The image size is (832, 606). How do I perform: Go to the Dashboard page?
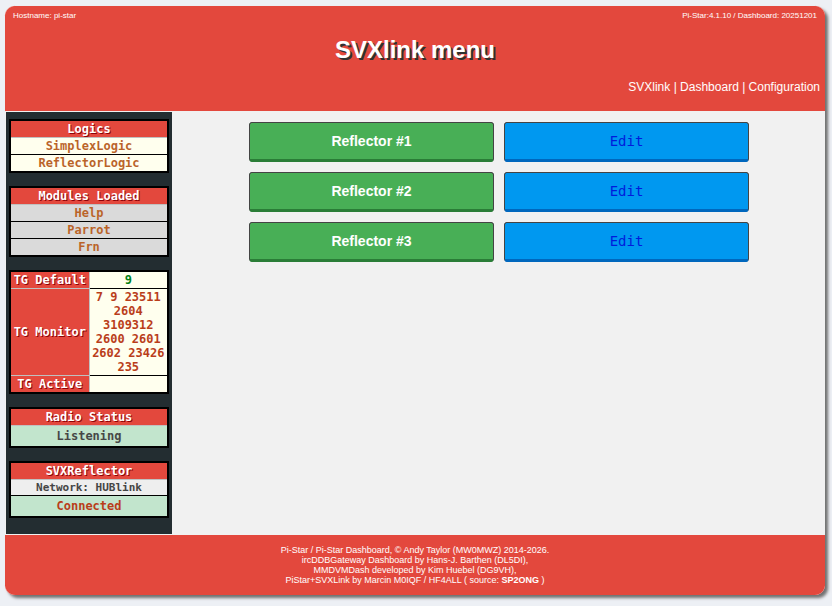tap(709, 87)
